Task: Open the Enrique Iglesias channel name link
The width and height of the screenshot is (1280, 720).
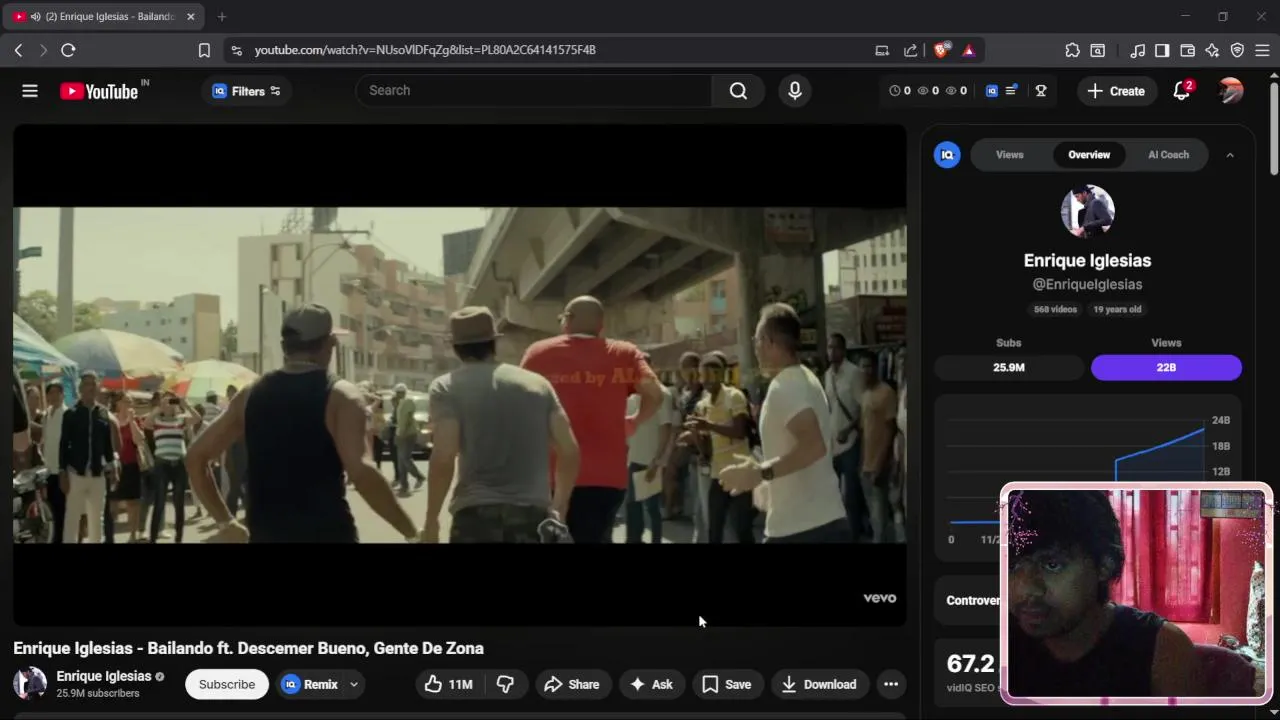Action: pyautogui.click(x=104, y=676)
